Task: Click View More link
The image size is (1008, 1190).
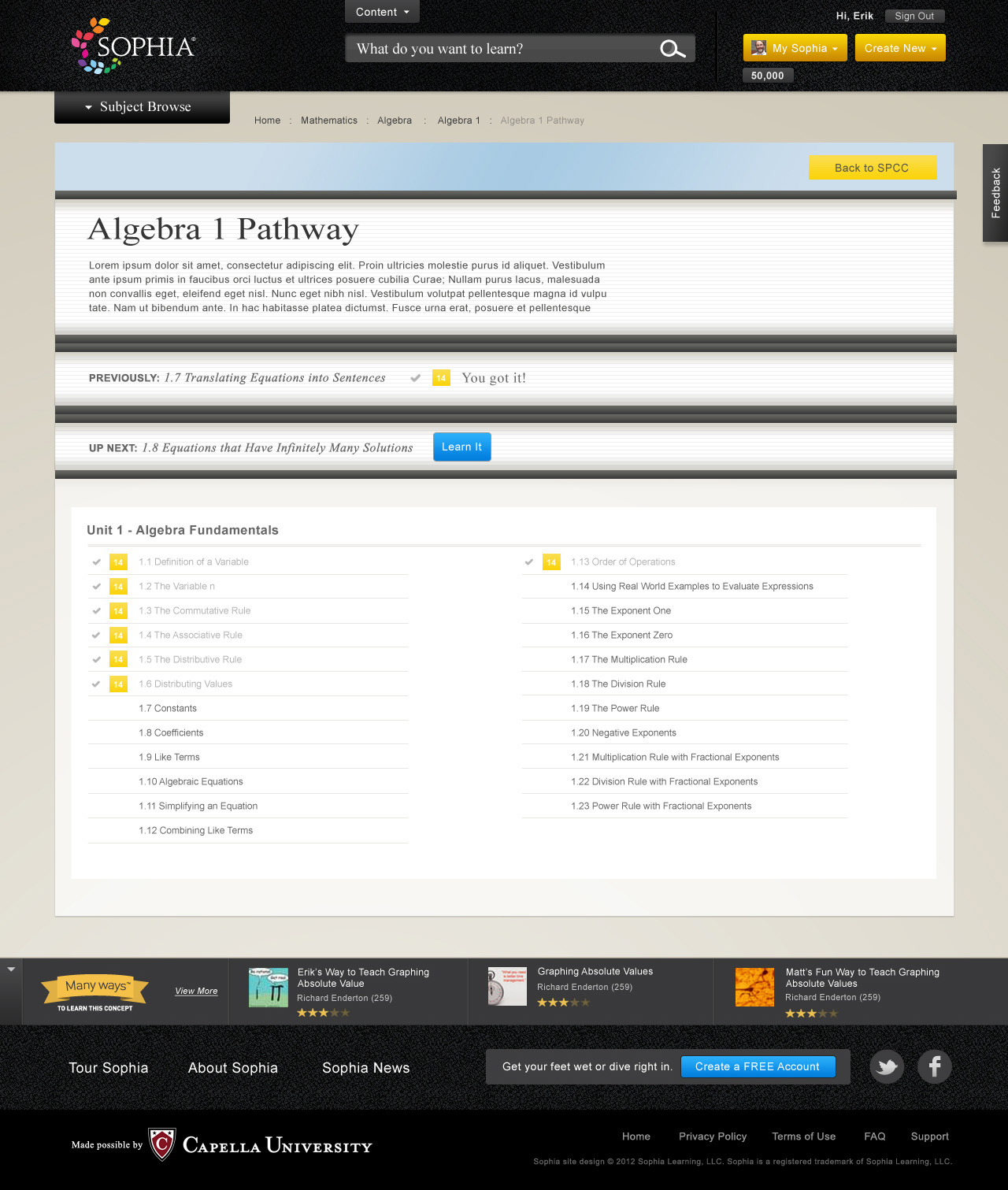Action: click(x=196, y=991)
